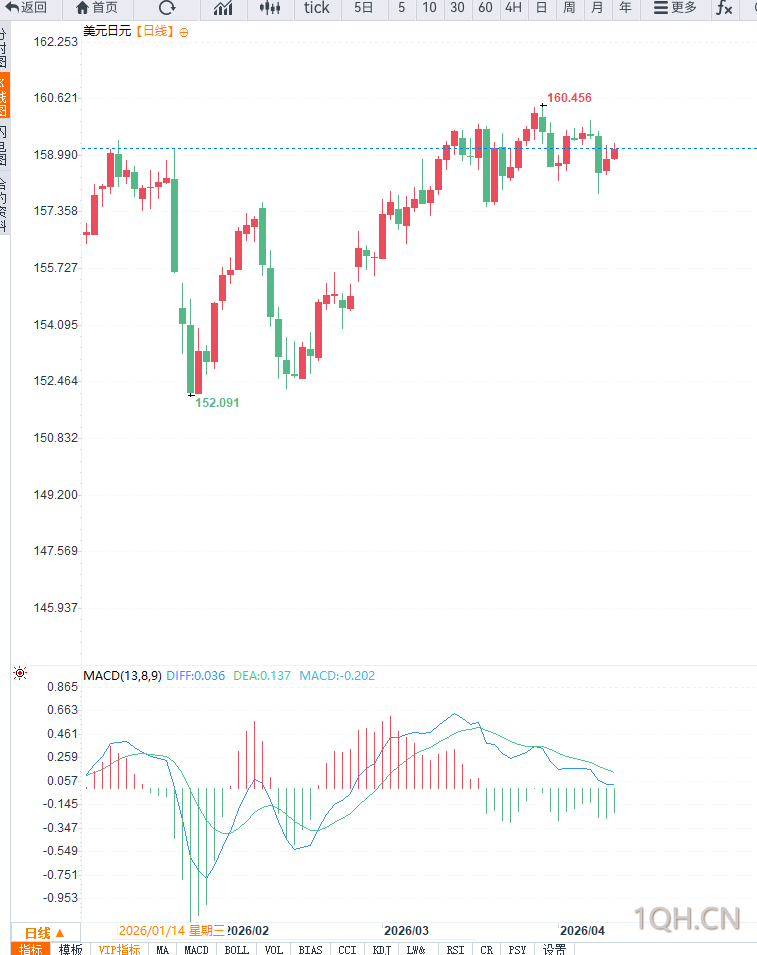The width and height of the screenshot is (757, 955).
Task: Apply the BIAS indicator
Action: click(311, 949)
